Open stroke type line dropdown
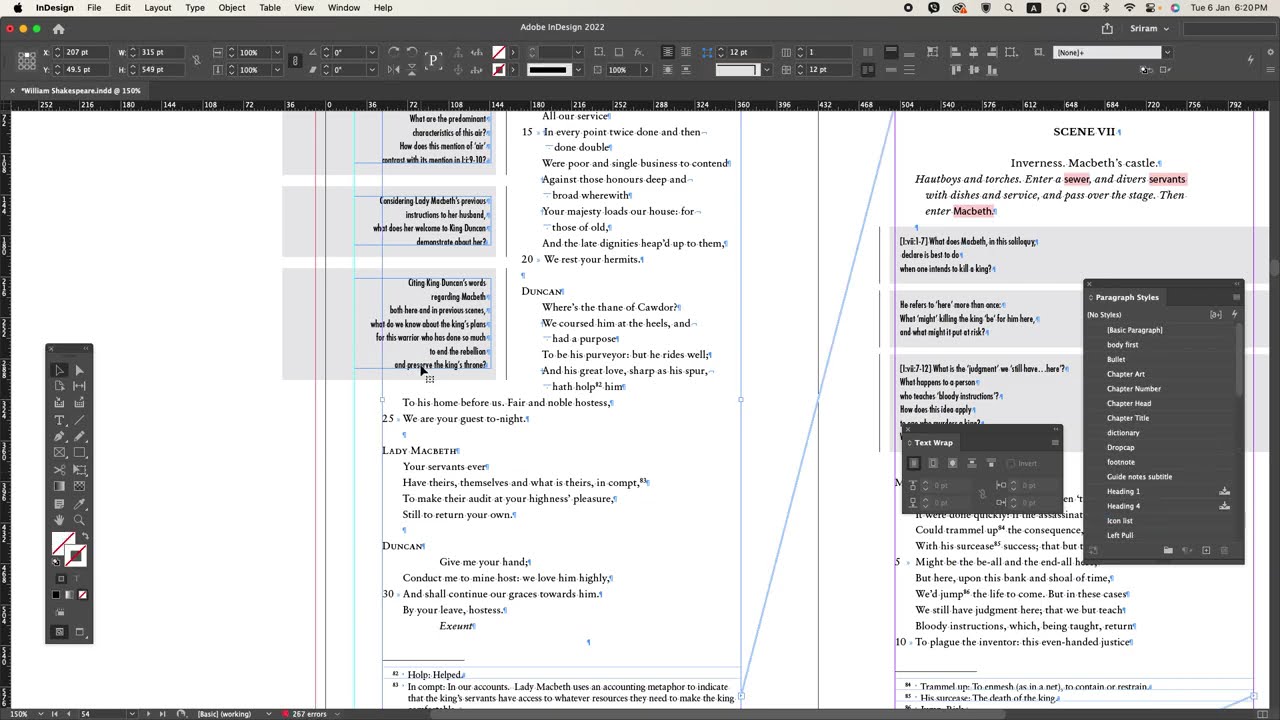1280x720 pixels. click(577, 70)
